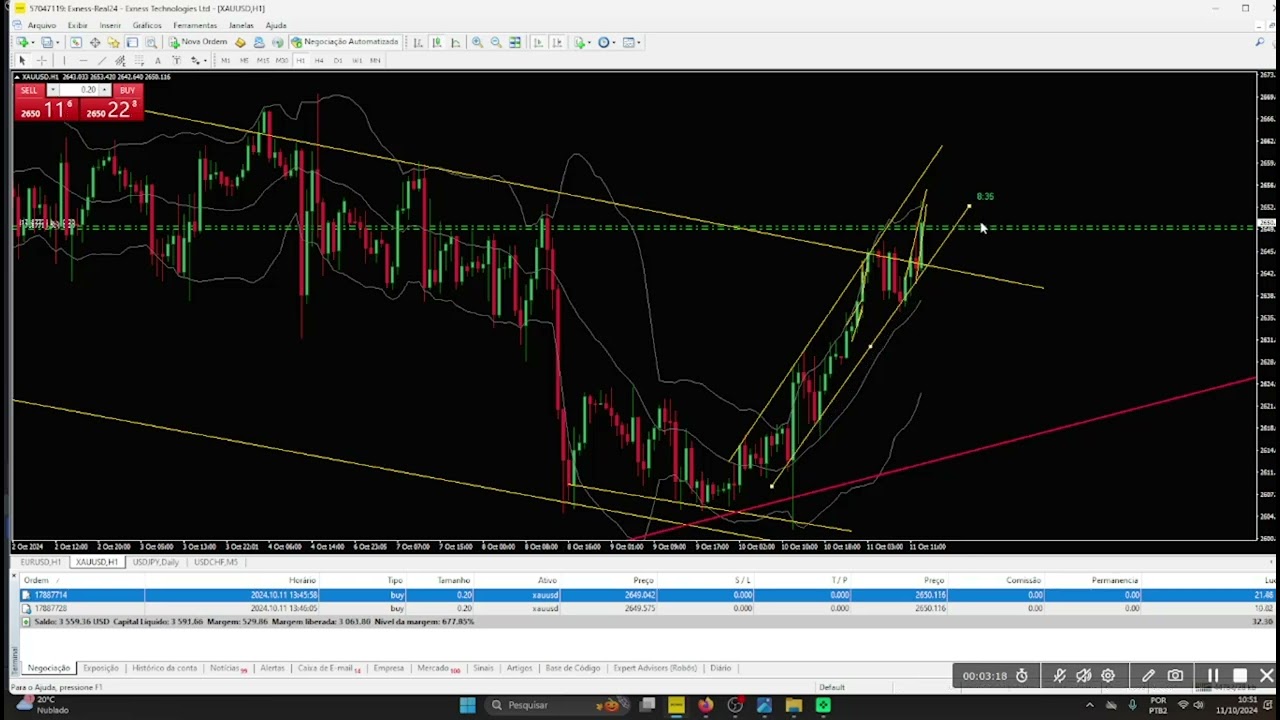Expand the templates dropdown arrow
Screen dimensions: 1280x720
pyautogui.click(x=639, y=42)
